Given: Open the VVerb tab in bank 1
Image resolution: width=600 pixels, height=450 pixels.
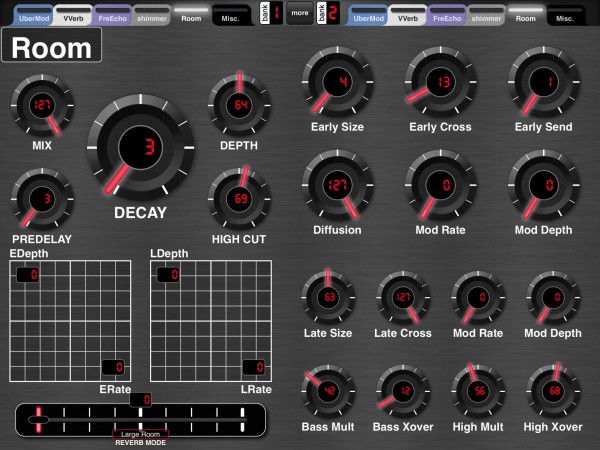Looking at the screenshot, I should tap(73, 16).
